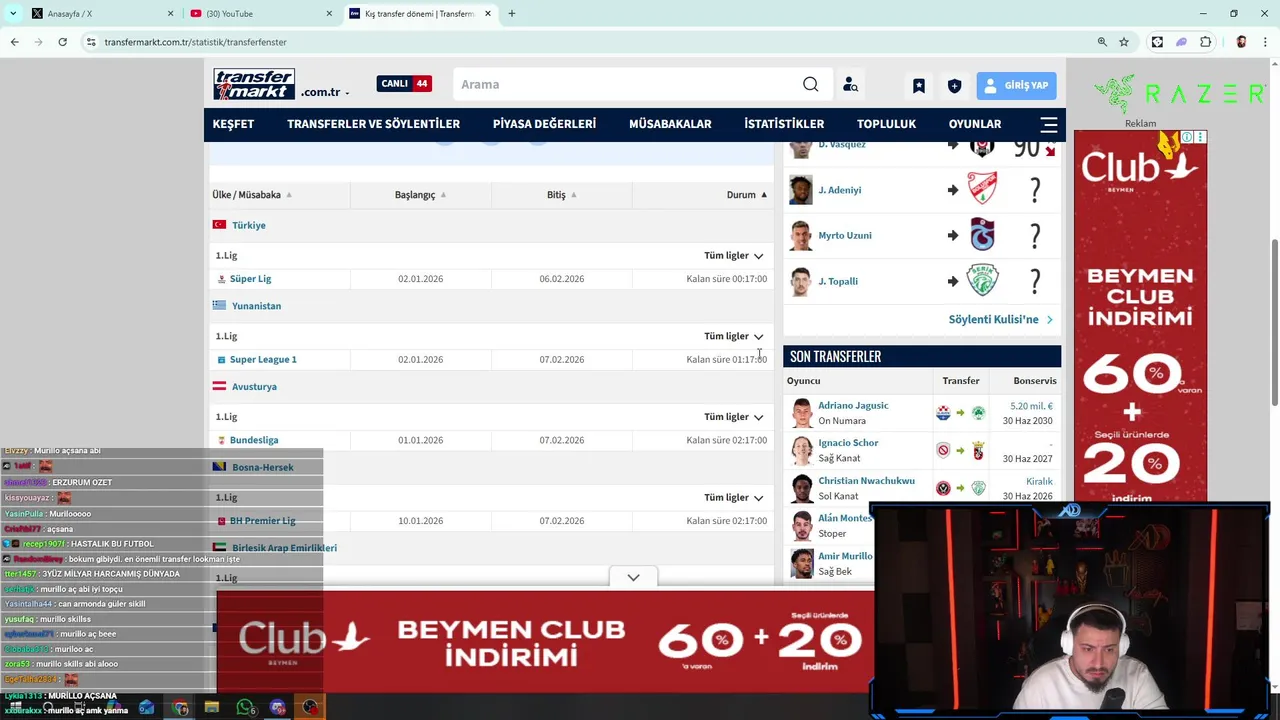Open the TOPLULUK menu
Image resolution: width=1280 pixels, height=720 pixels.
(886, 124)
